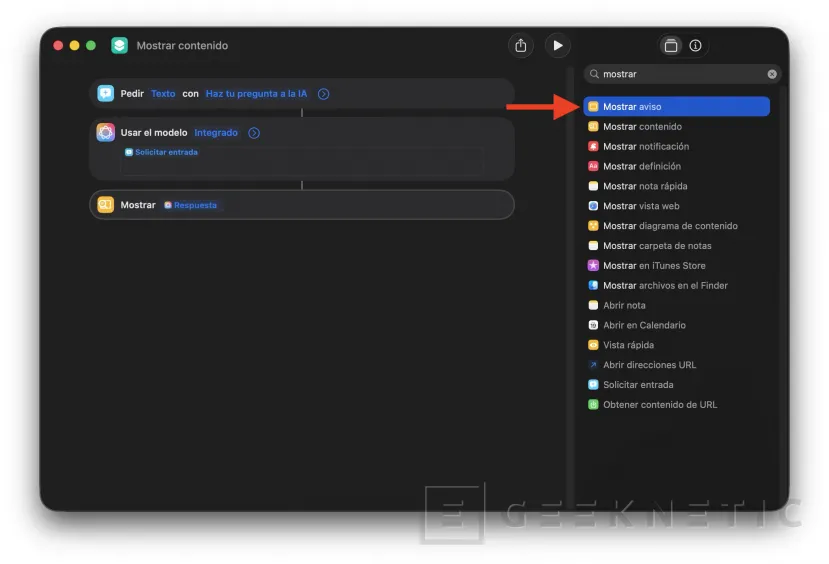Screen dimensions: 829x564
Task: Click the 'Haz tu pregunta a la IA' prompt
Action: pyautogui.click(x=256, y=94)
